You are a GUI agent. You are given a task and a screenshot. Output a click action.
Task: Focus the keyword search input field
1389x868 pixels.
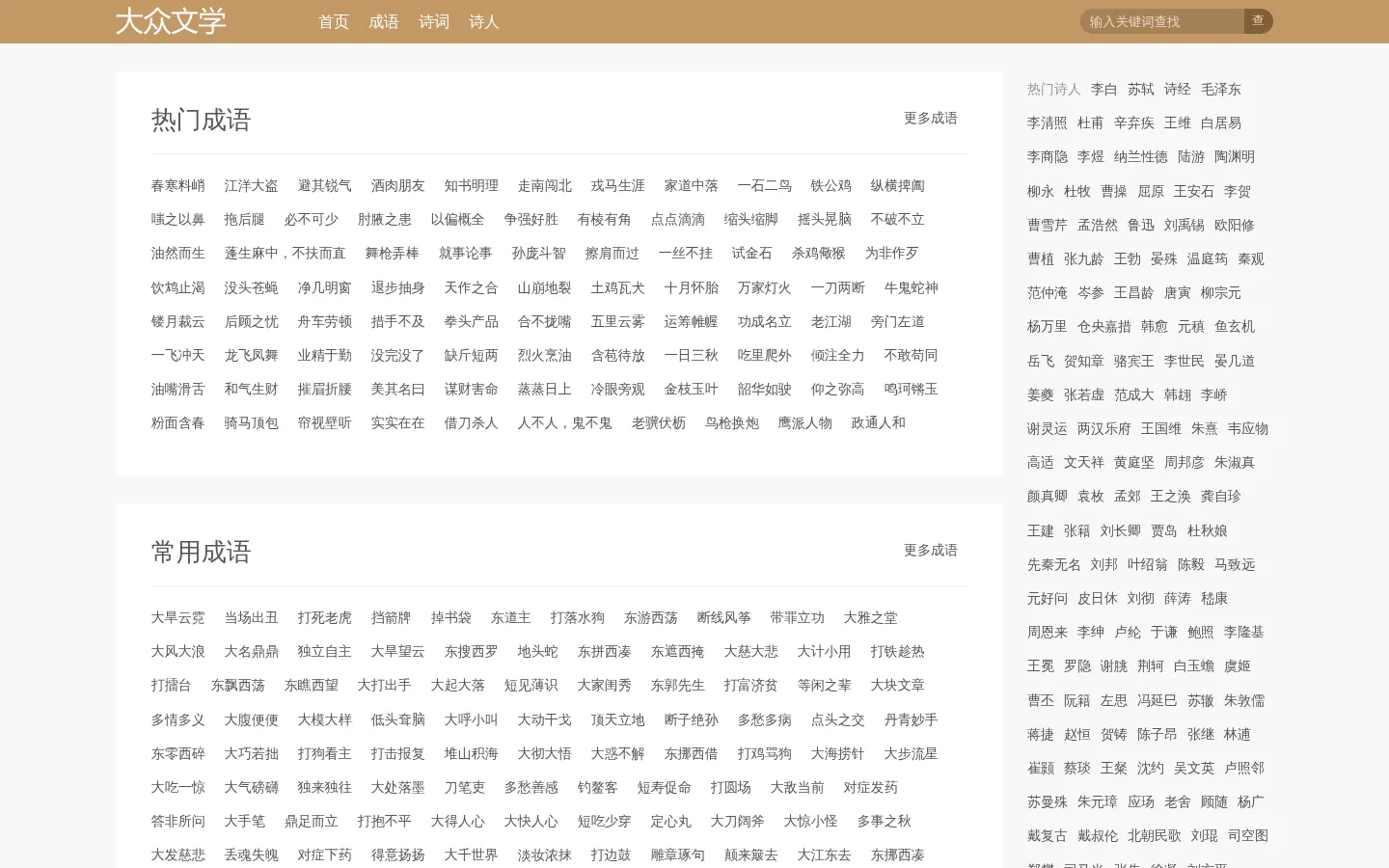[x=1162, y=21]
